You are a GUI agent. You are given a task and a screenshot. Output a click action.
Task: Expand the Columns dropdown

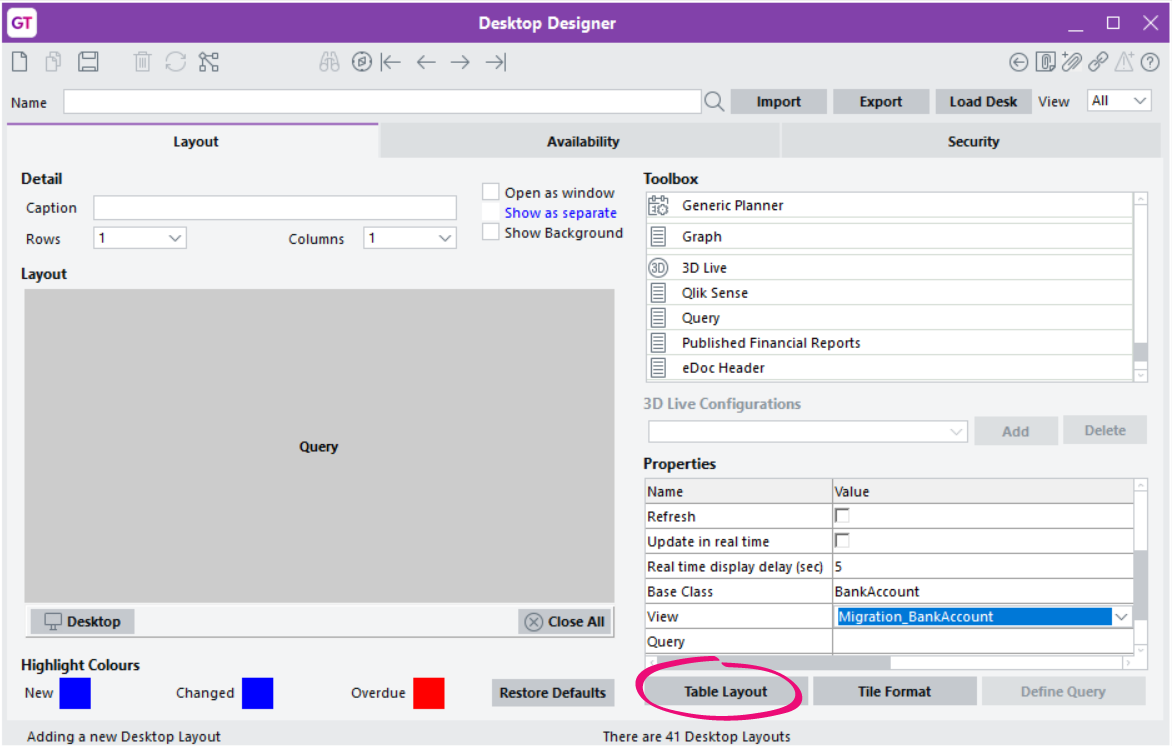coord(410,238)
